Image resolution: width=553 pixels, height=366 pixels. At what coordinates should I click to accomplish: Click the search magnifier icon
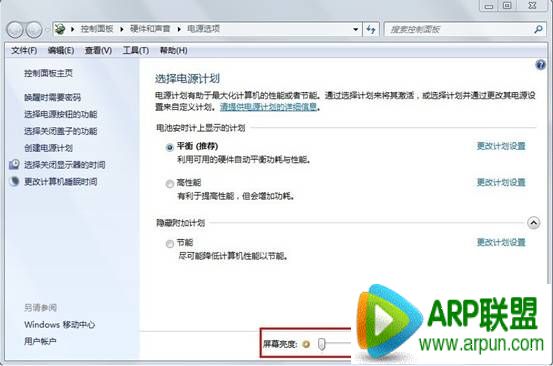[538, 29]
